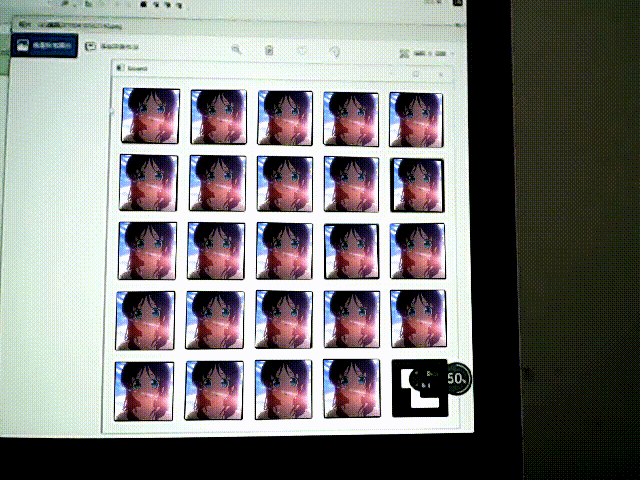This screenshot has width=640, height=480.
Task: Open the image size dropdown at toolbar right
Action: (x=434, y=53)
